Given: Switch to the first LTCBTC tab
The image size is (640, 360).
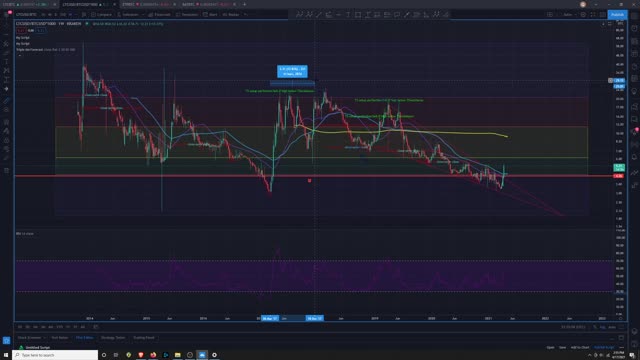Looking at the screenshot, I should pos(28,4).
